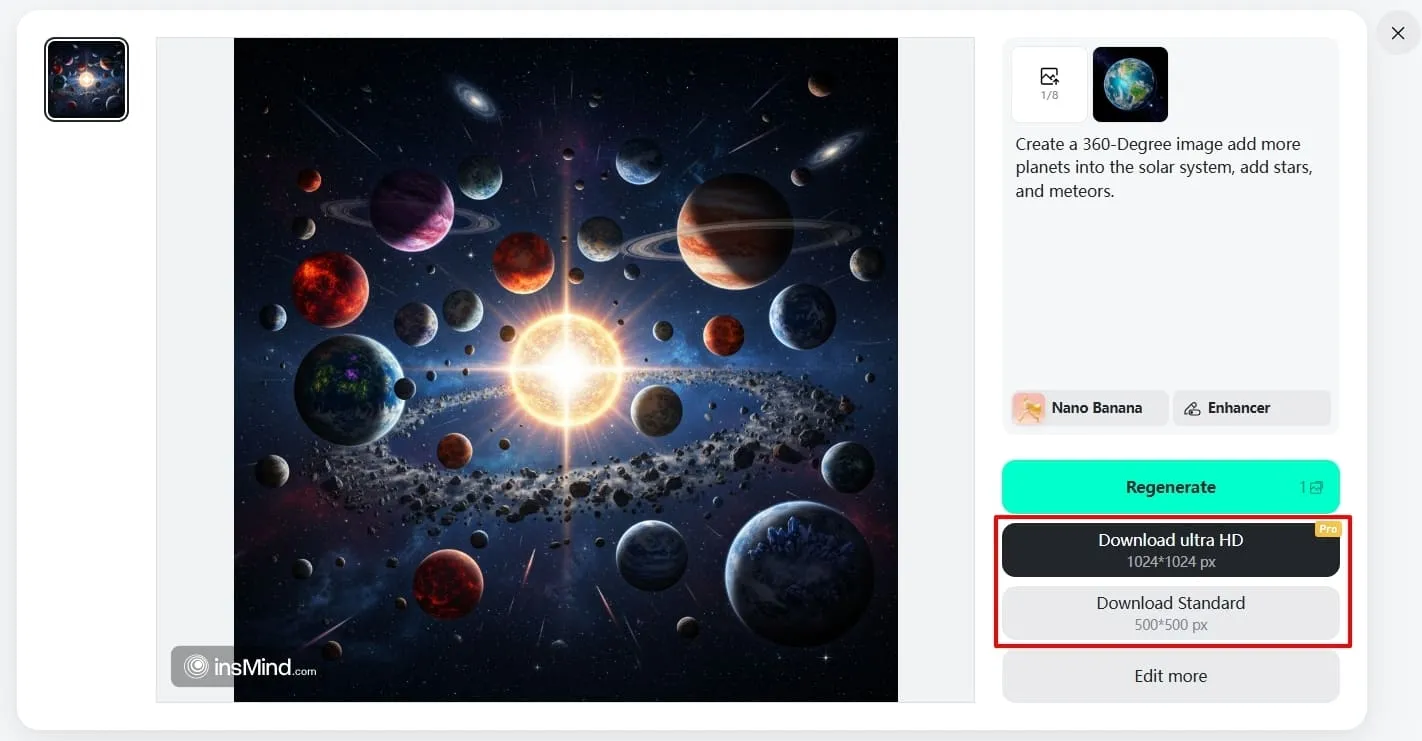This screenshot has width=1422, height=741.
Task: Regenerate the image
Action: (x=1170, y=487)
